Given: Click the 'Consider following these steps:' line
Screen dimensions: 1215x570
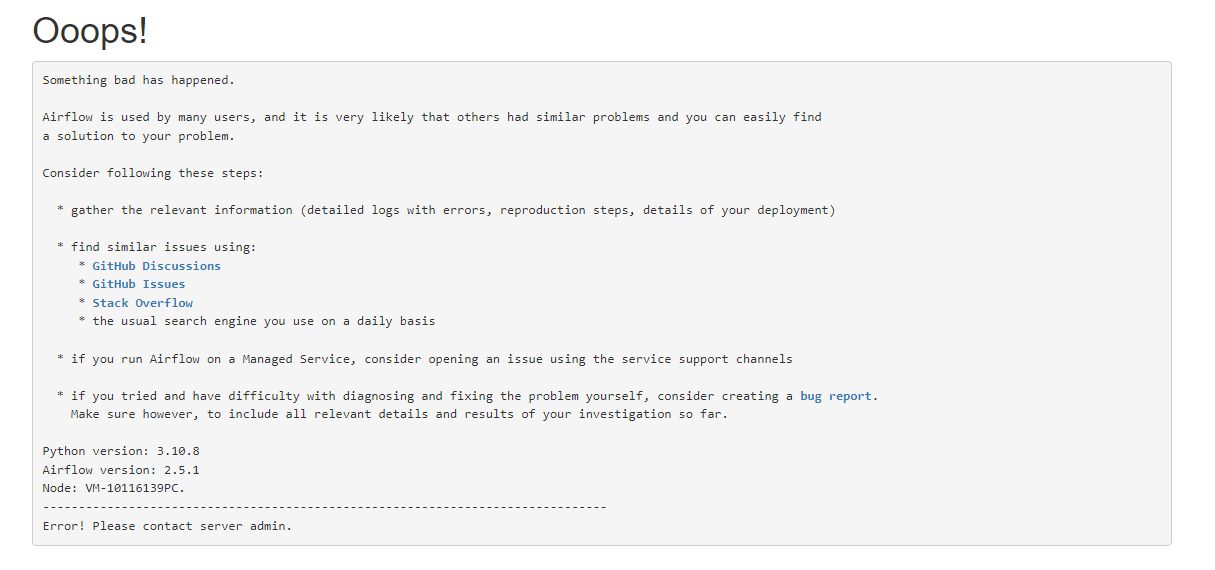Looking at the screenshot, I should (x=153, y=173).
